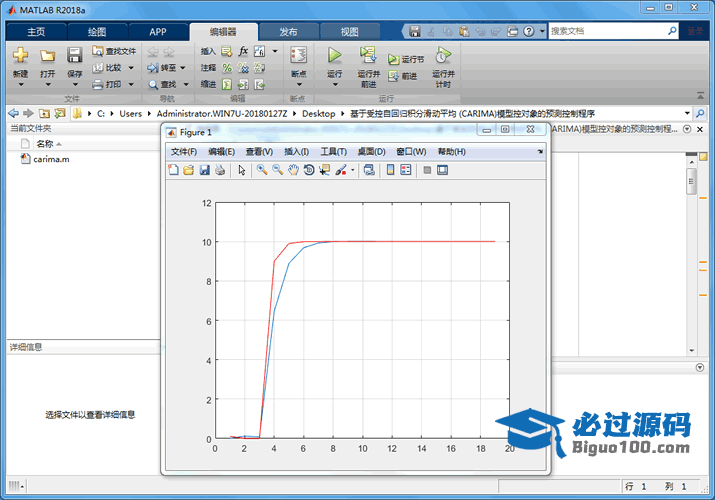Toggle Rotate 3D tool in figure
Viewport: 715px width, 500px height.
tap(309, 170)
